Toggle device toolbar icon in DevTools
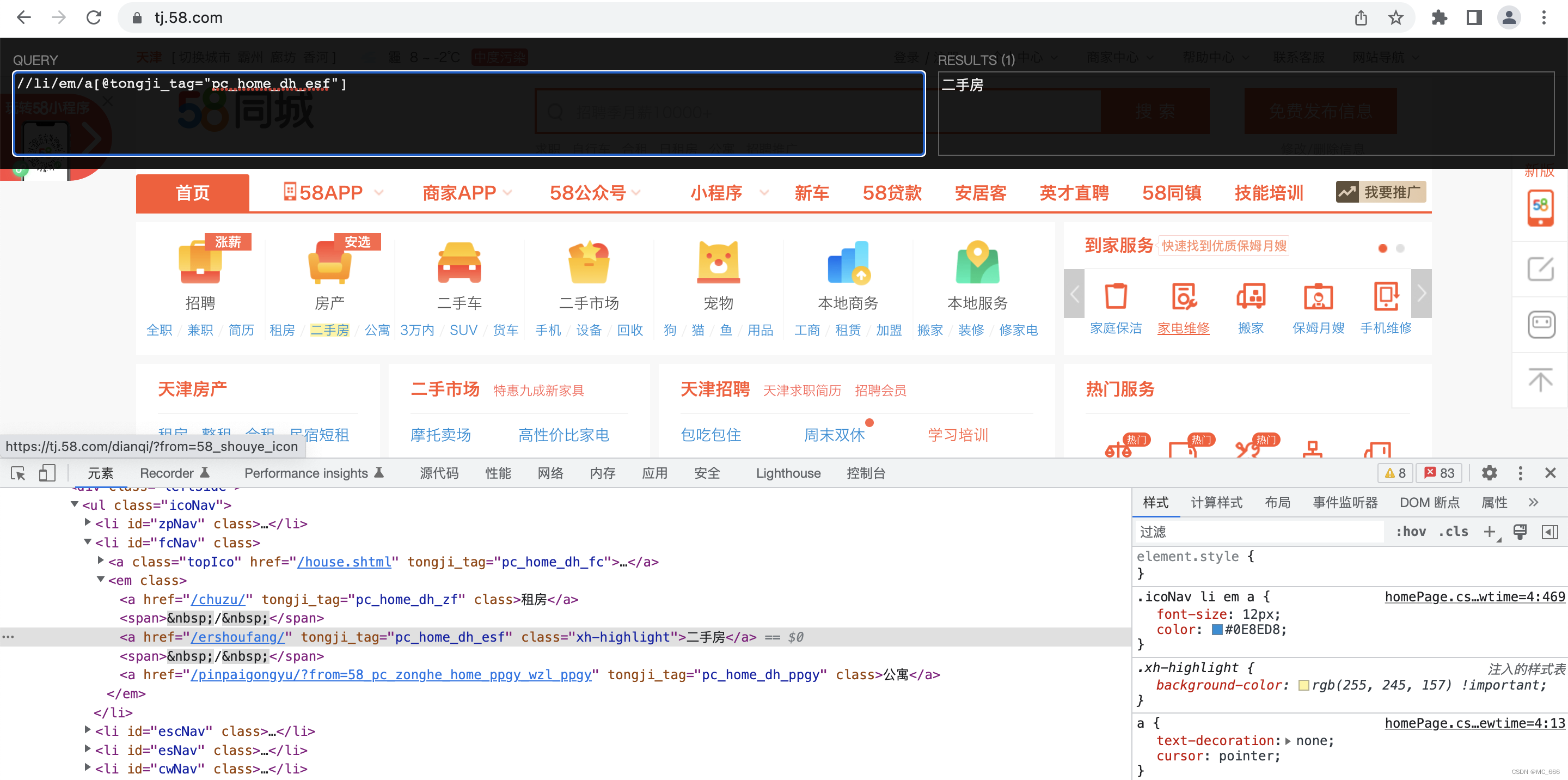 [47, 473]
